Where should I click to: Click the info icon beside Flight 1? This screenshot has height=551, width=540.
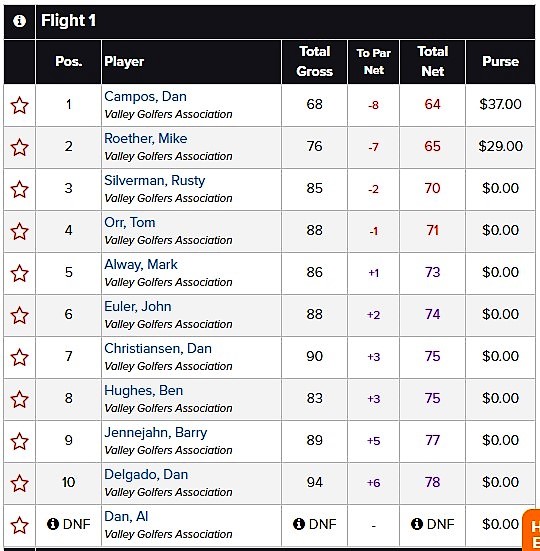click(x=19, y=21)
